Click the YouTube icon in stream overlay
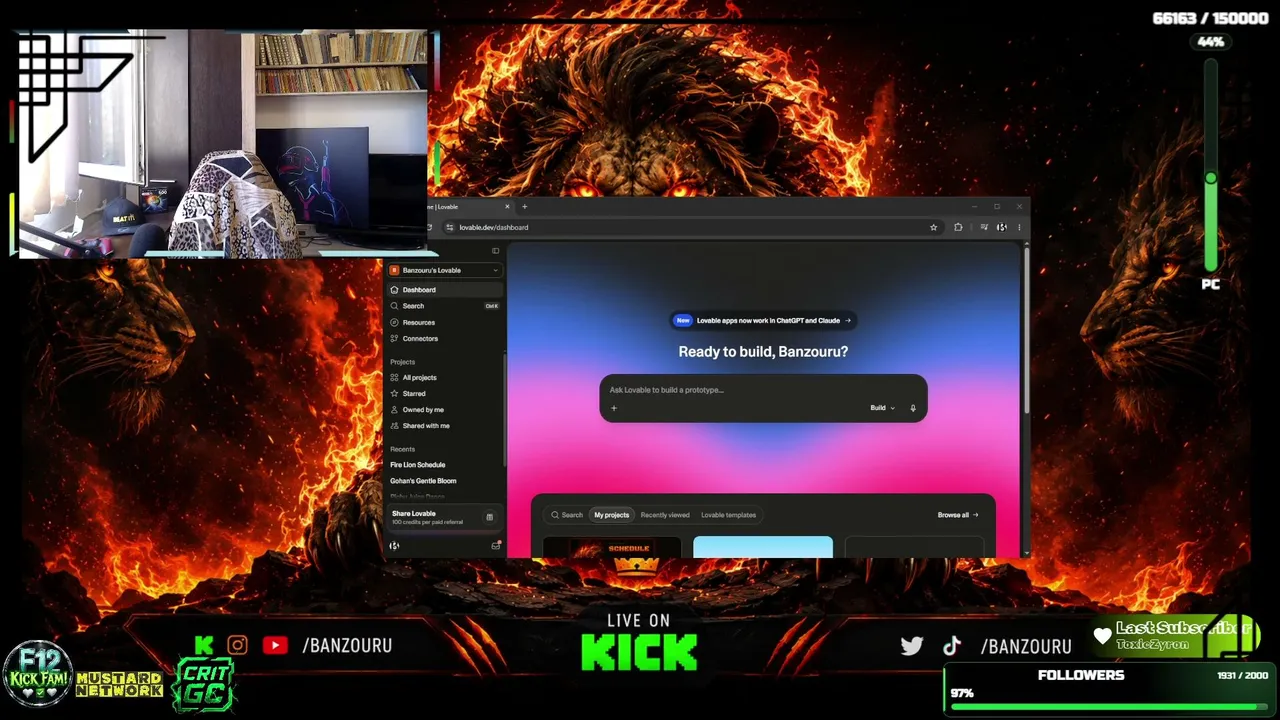This screenshot has height=720, width=1280. pyautogui.click(x=275, y=646)
